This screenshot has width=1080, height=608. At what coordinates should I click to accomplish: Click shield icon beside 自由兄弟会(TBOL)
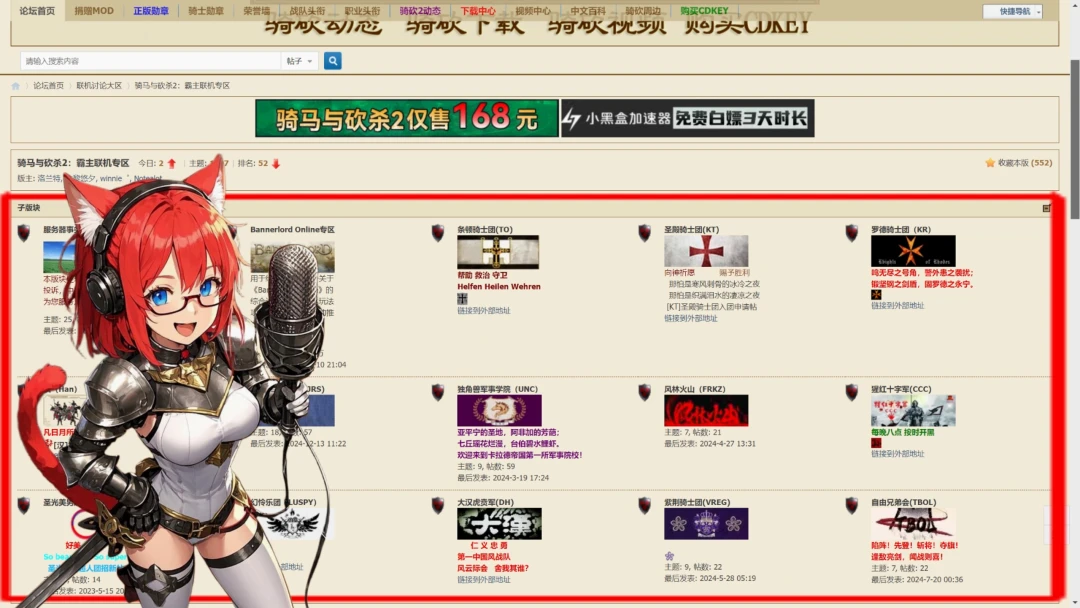852,505
